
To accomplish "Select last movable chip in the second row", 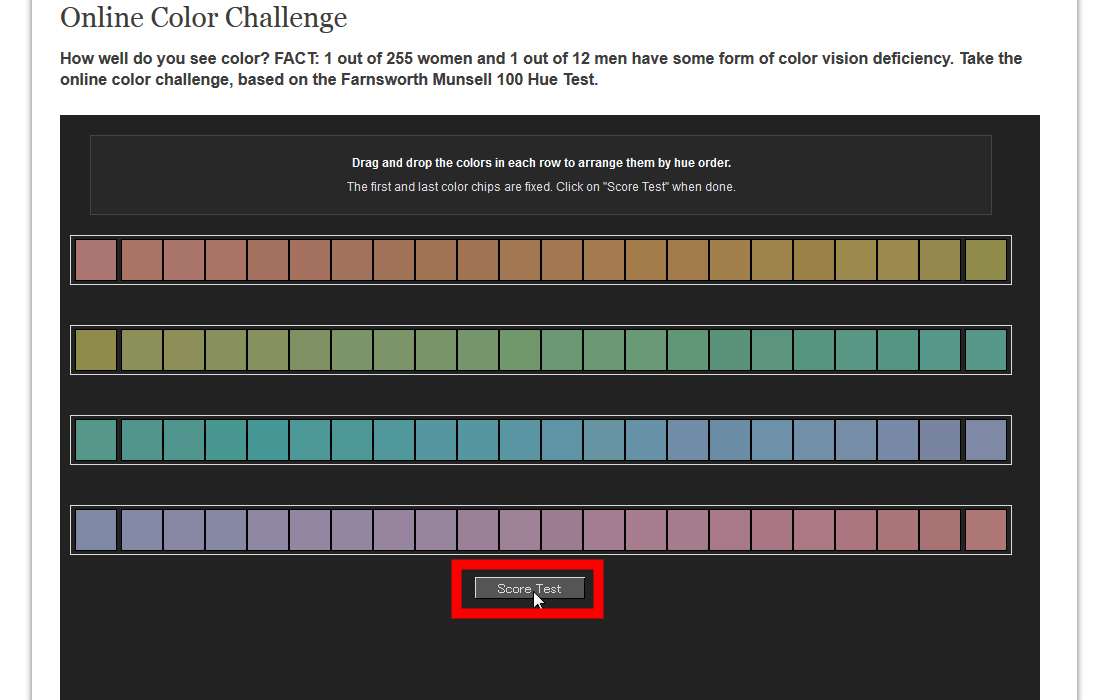I will pyautogui.click(x=940, y=350).
